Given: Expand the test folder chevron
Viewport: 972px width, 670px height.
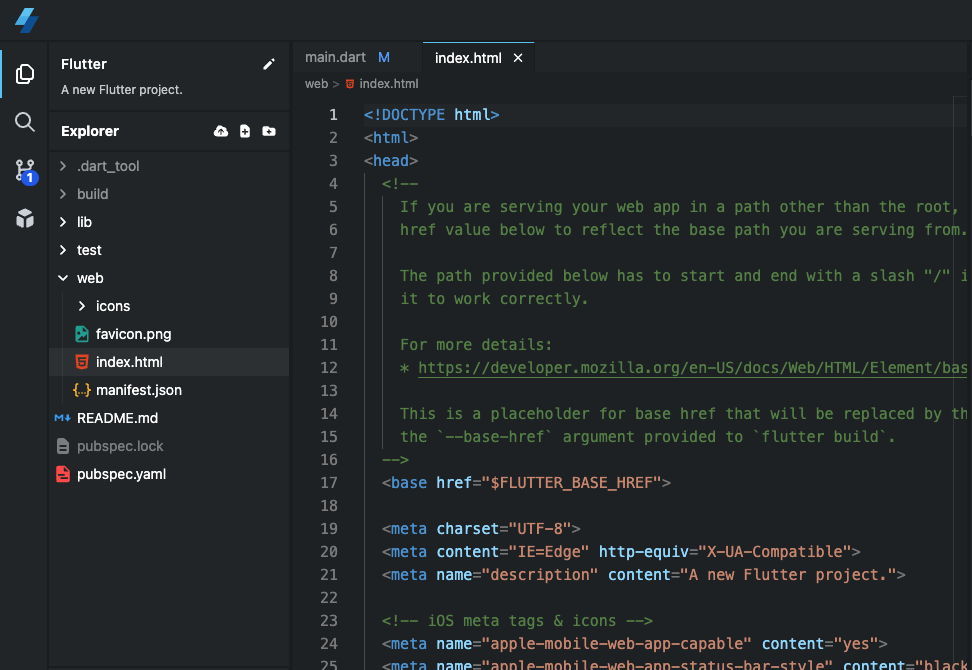Looking at the screenshot, I should [63, 250].
